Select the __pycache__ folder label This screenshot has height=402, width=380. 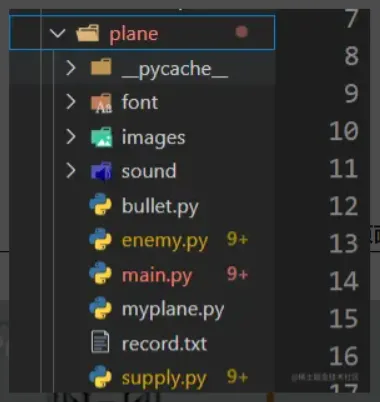[x=175, y=70]
